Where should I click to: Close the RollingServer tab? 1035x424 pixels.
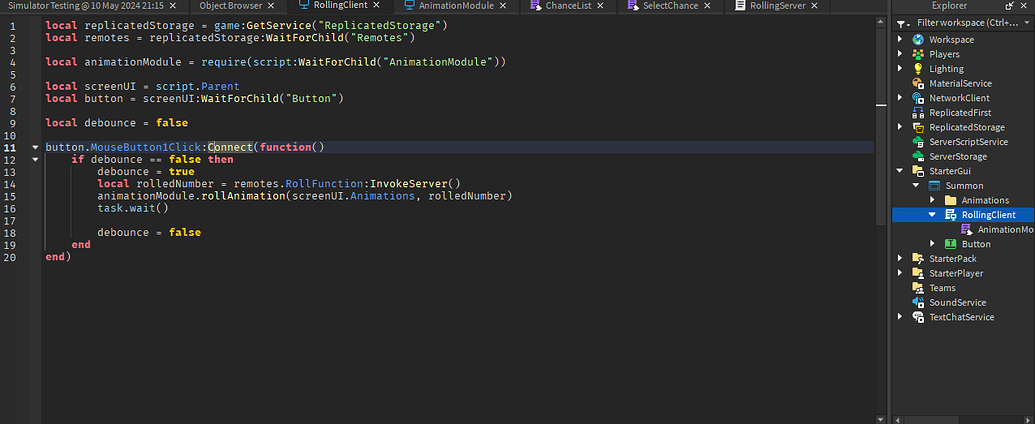click(x=814, y=5)
